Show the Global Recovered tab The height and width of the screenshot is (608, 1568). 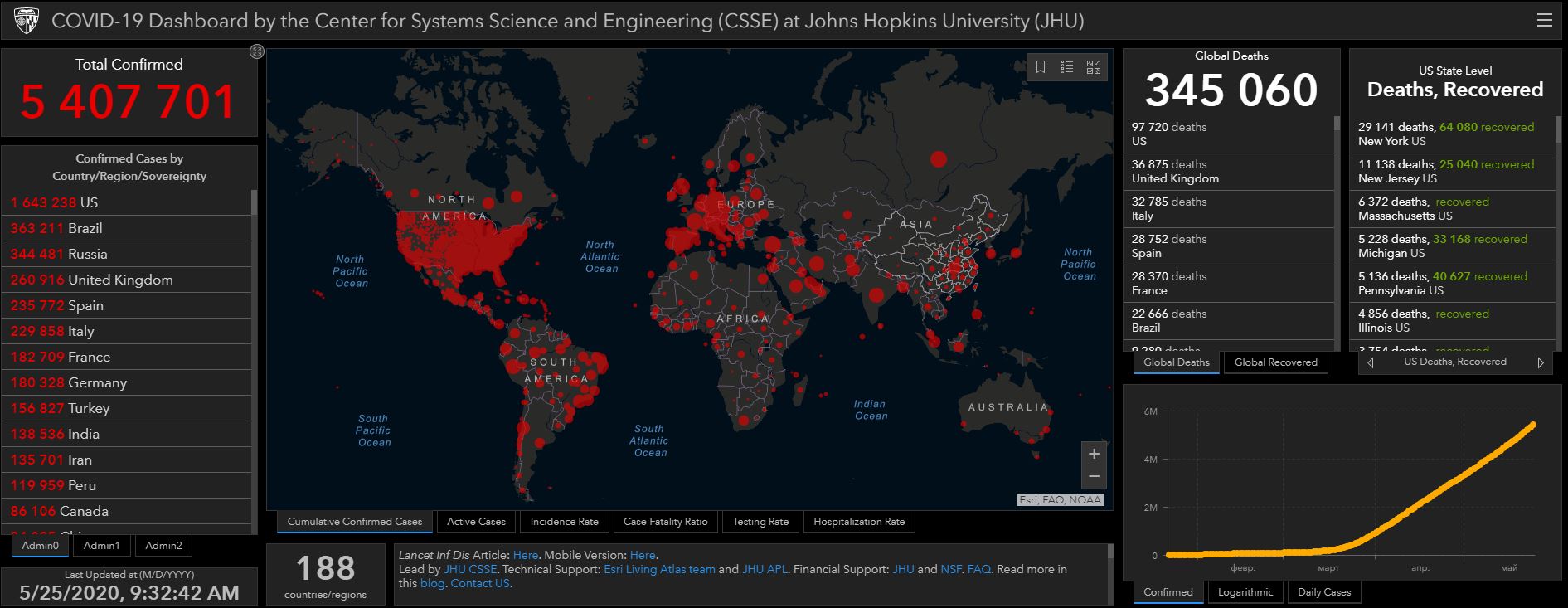click(1275, 362)
